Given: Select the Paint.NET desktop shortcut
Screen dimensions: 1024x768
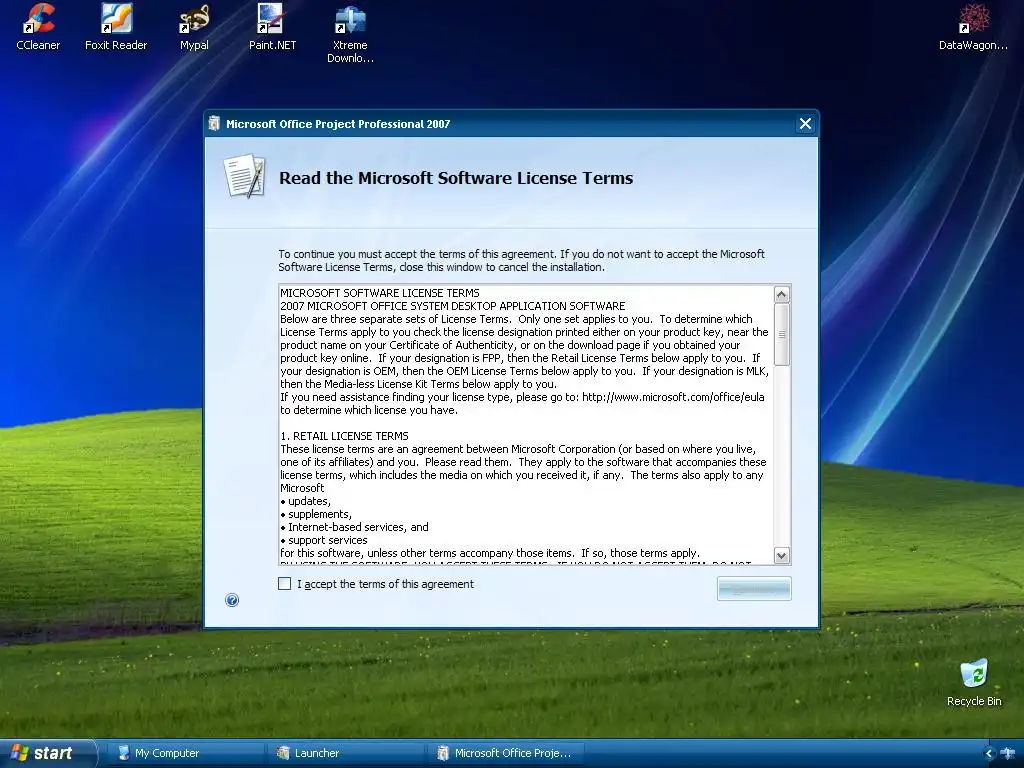Looking at the screenshot, I should 272,27.
